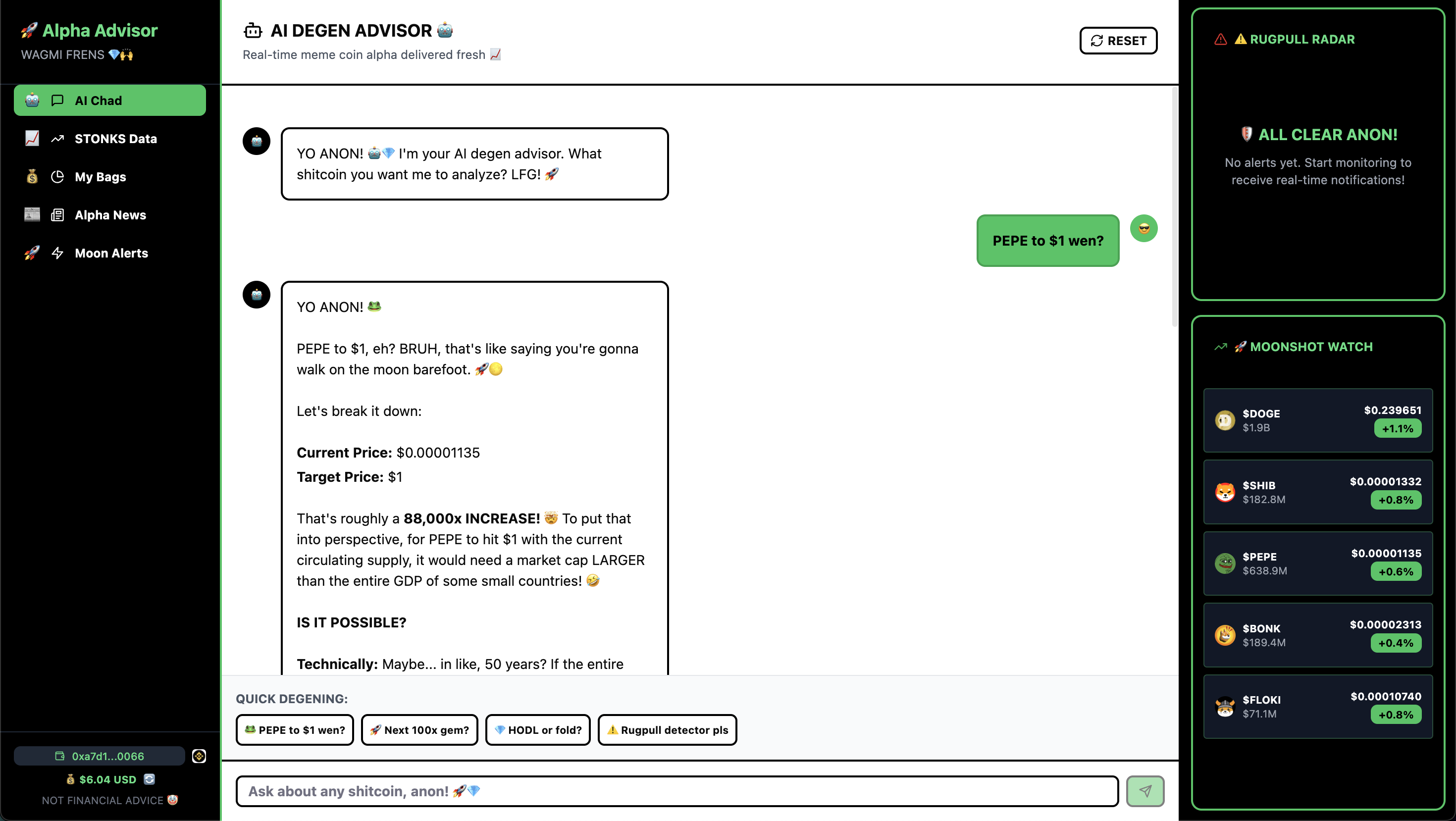The image size is (1456, 821).
Task: Click the FLOKI coin icon in Moonshot Watch
Action: point(1225,706)
